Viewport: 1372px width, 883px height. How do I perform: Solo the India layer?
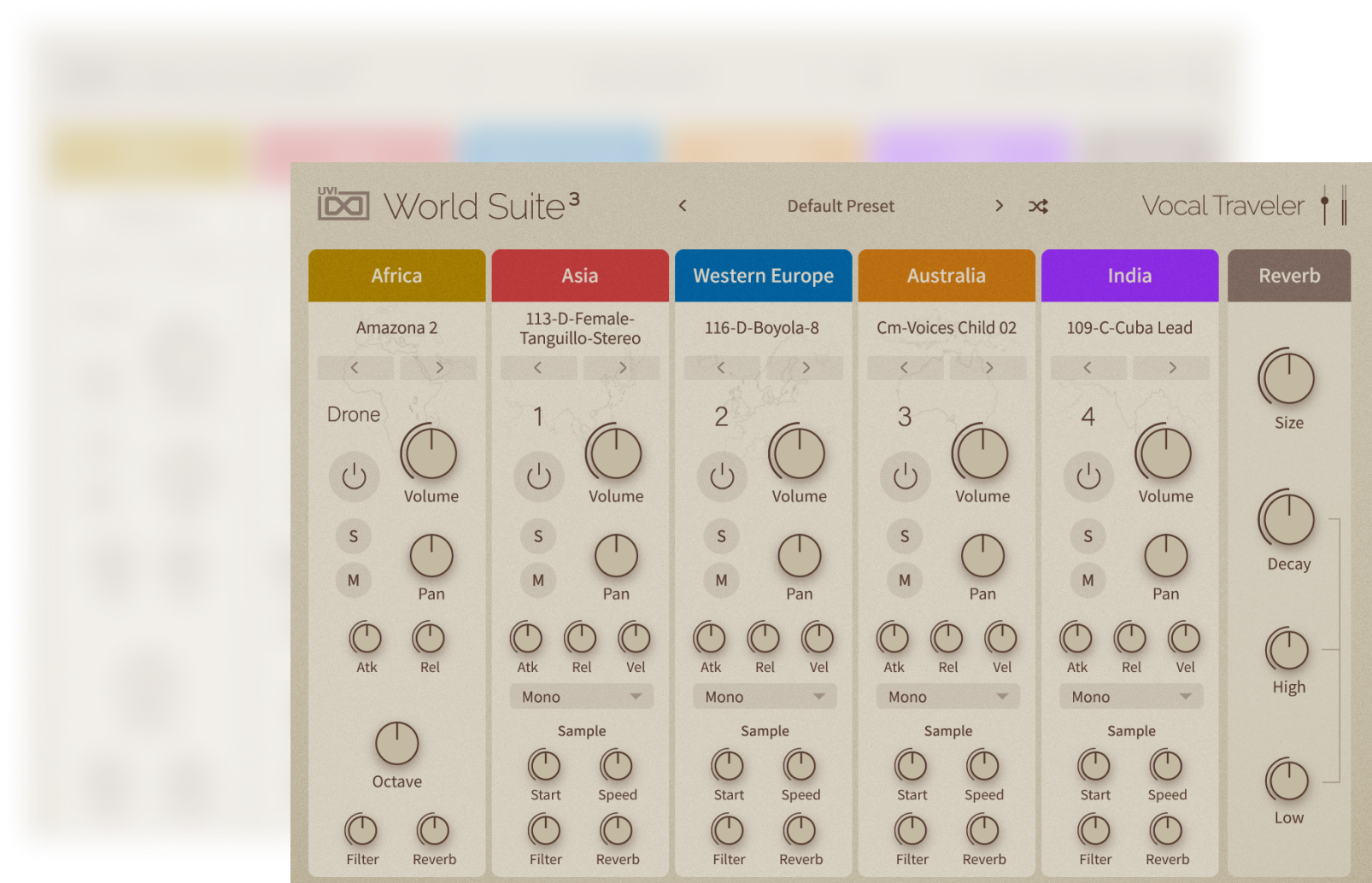click(1088, 536)
